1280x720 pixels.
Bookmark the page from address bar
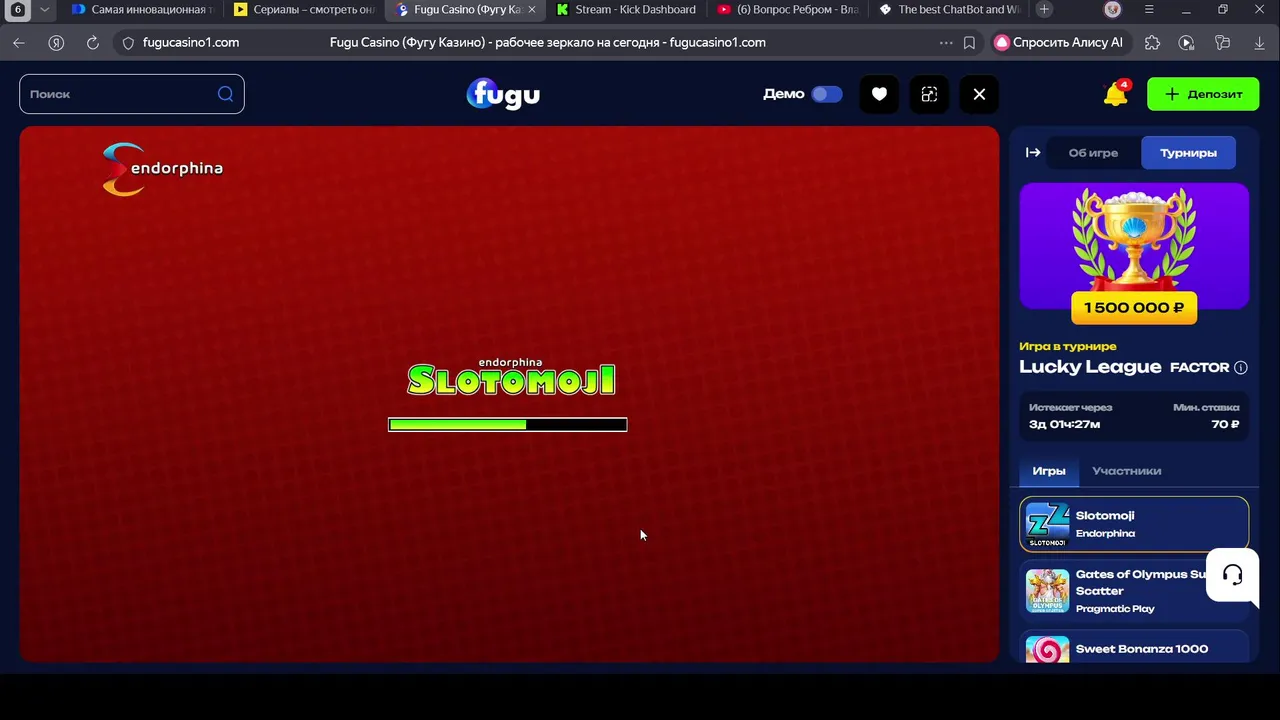[969, 43]
